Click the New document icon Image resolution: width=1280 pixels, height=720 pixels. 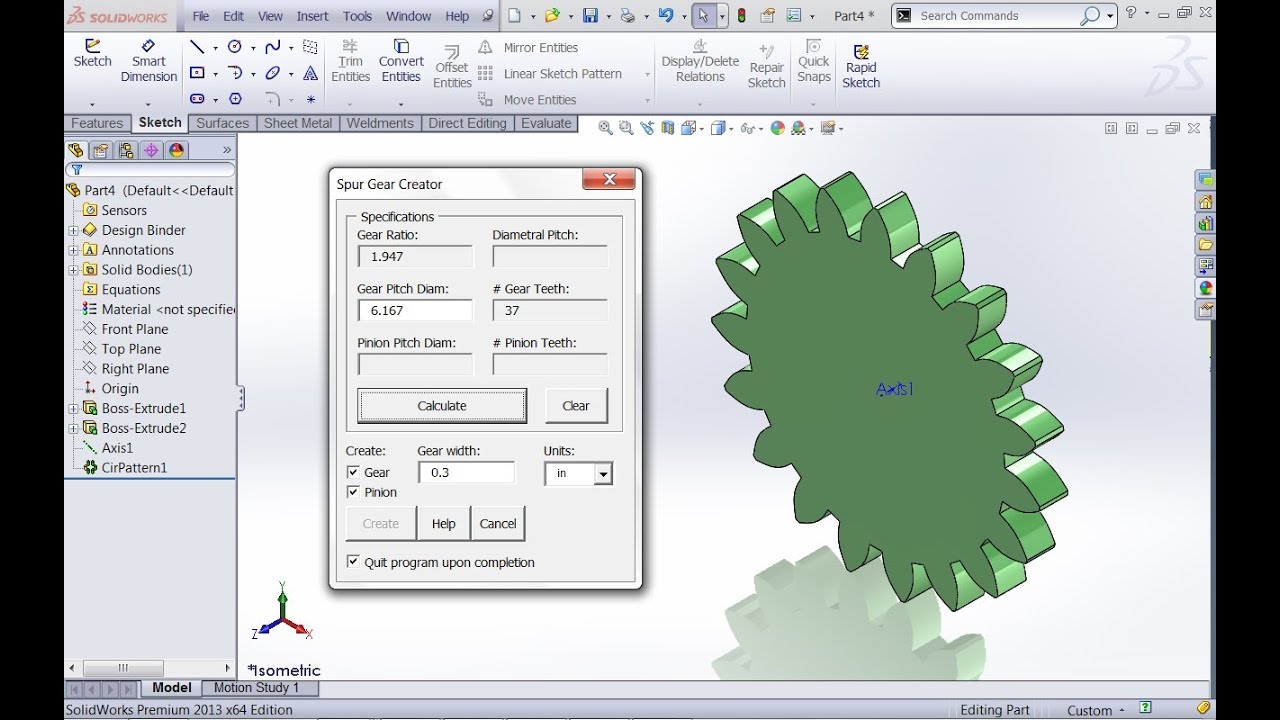(514, 15)
